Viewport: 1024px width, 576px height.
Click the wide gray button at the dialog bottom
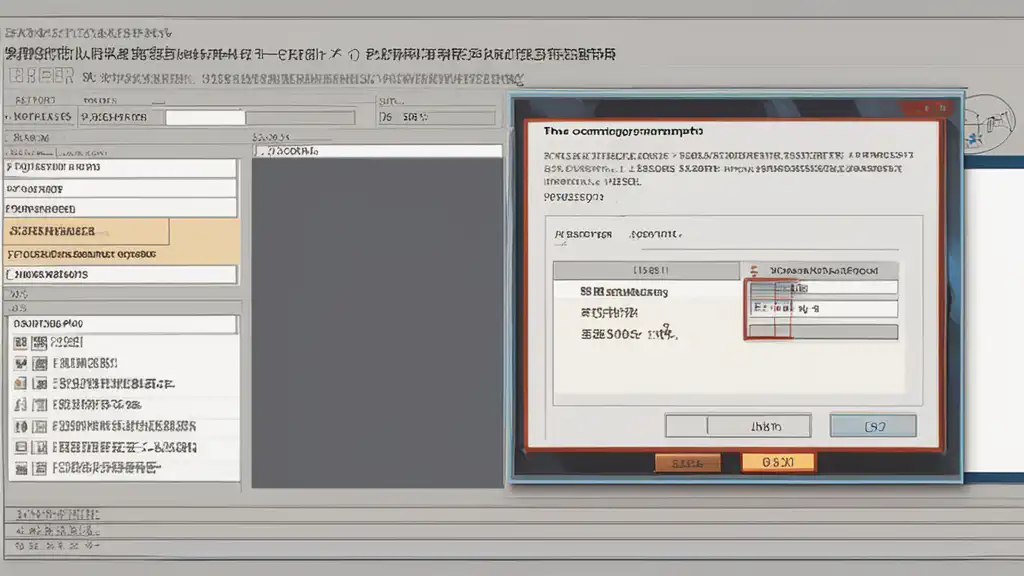coord(738,426)
